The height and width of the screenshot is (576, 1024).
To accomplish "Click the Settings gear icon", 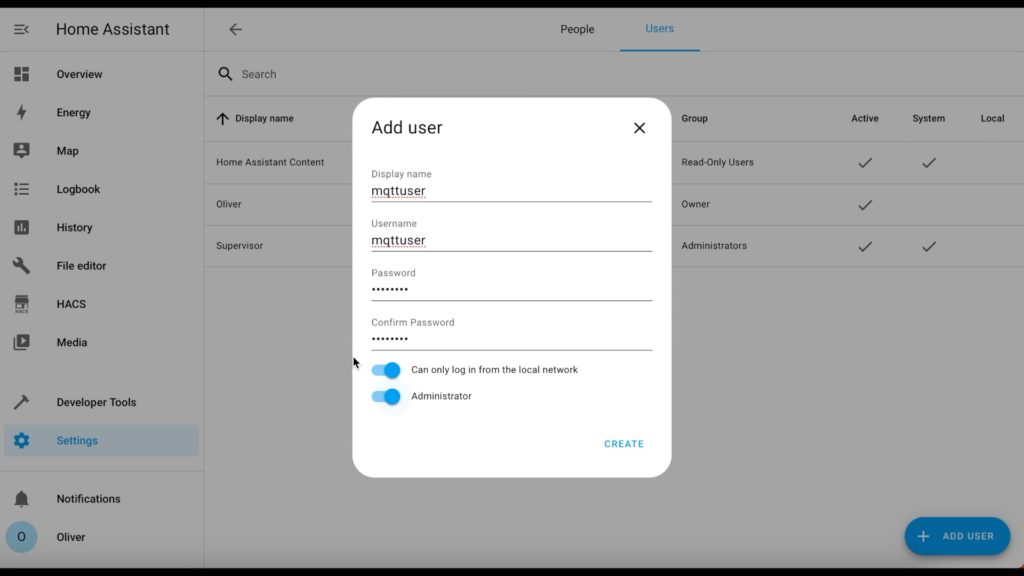I will click(22, 440).
